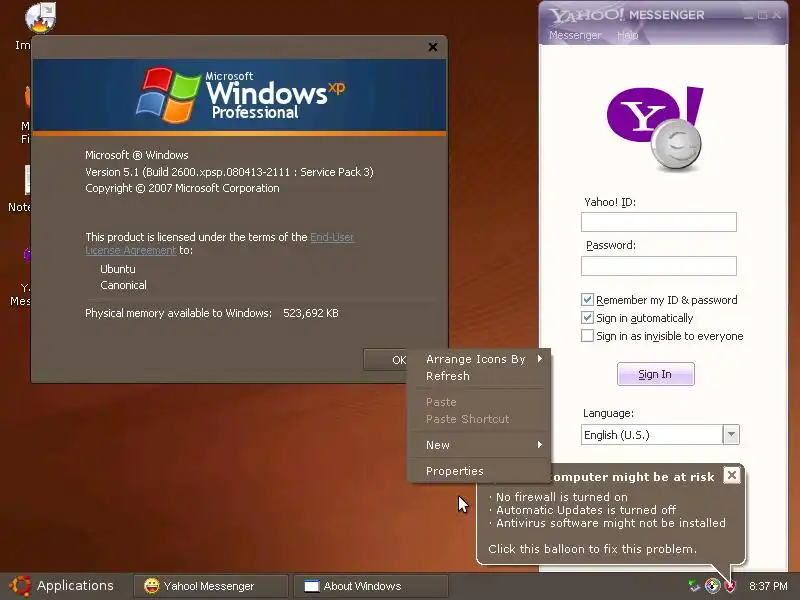Open the Applications start menu
Image resolution: width=800 pixels, height=600 pixels.
click(62, 586)
